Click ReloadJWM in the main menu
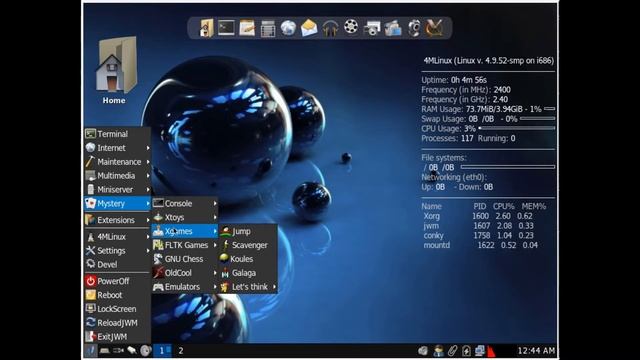This screenshot has height=360, width=640. [118, 323]
